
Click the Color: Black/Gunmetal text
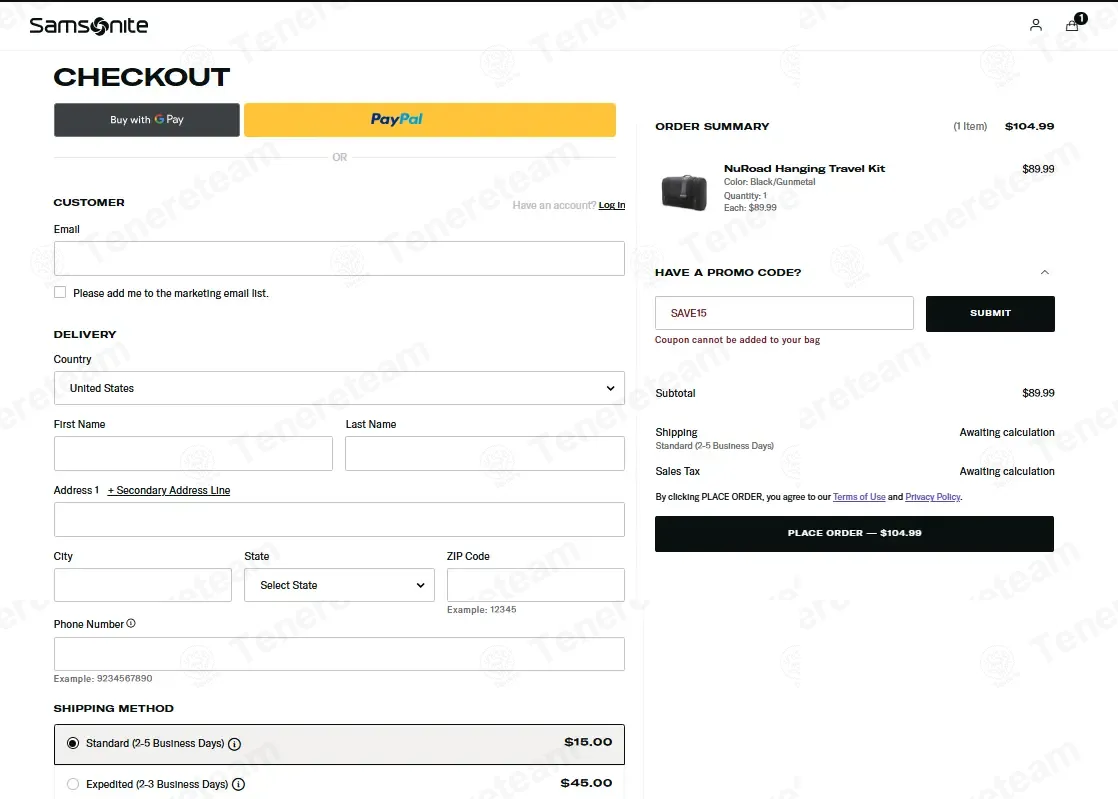(x=769, y=182)
